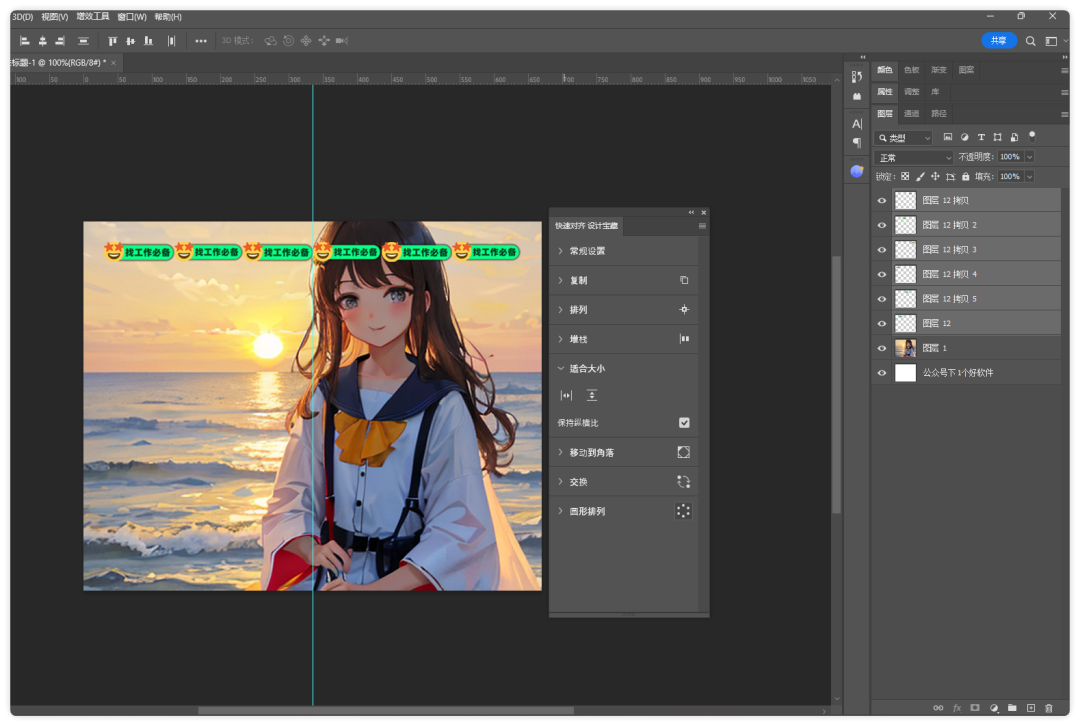
Task: Click the blue 共享 button
Action: [998, 41]
